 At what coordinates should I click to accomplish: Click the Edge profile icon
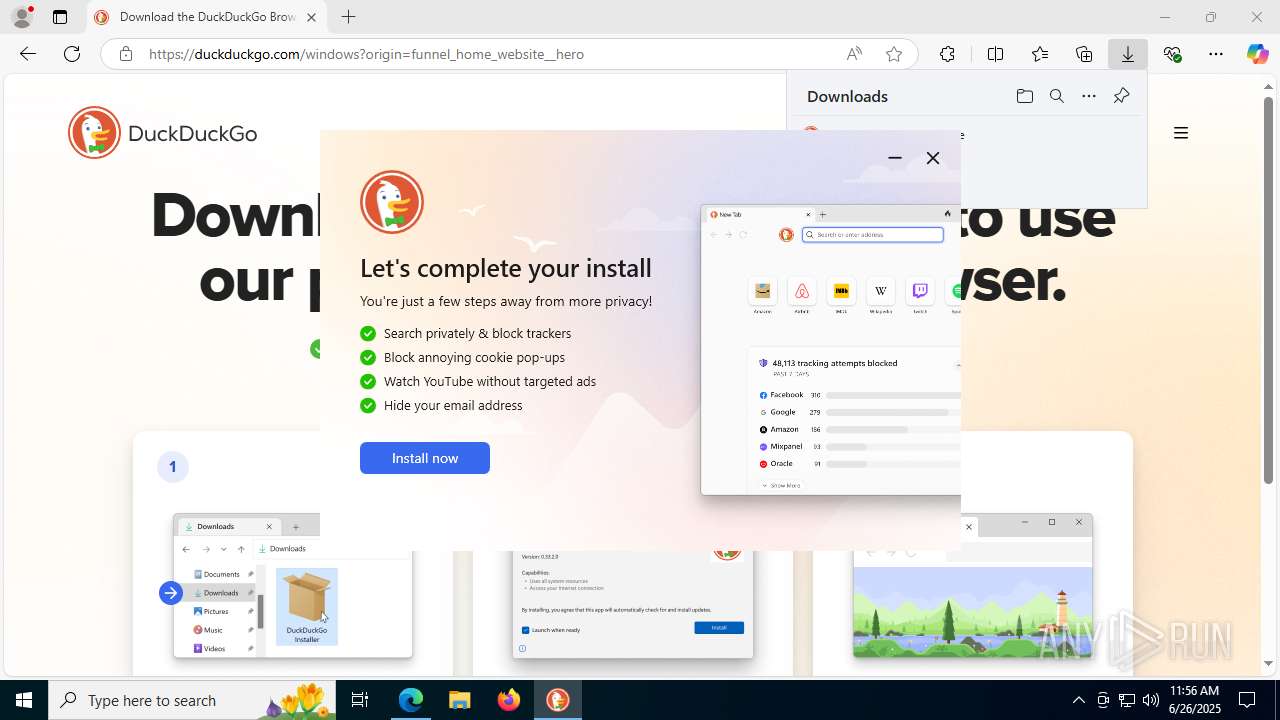tap(22, 17)
